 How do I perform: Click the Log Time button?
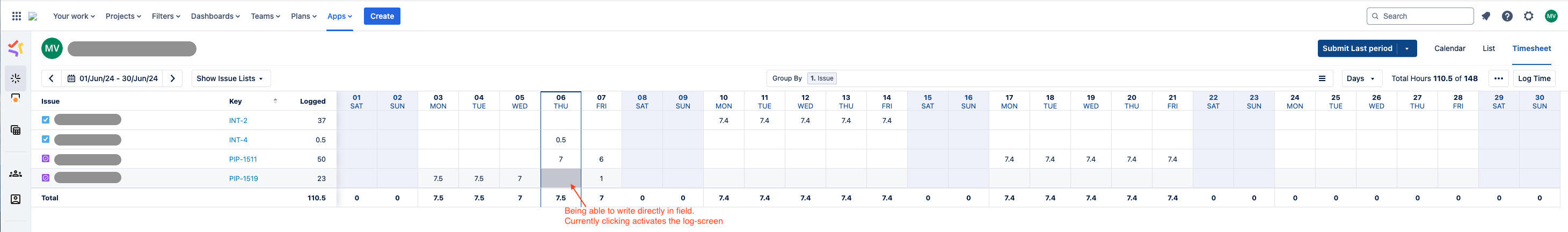click(x=1534, y=78)
